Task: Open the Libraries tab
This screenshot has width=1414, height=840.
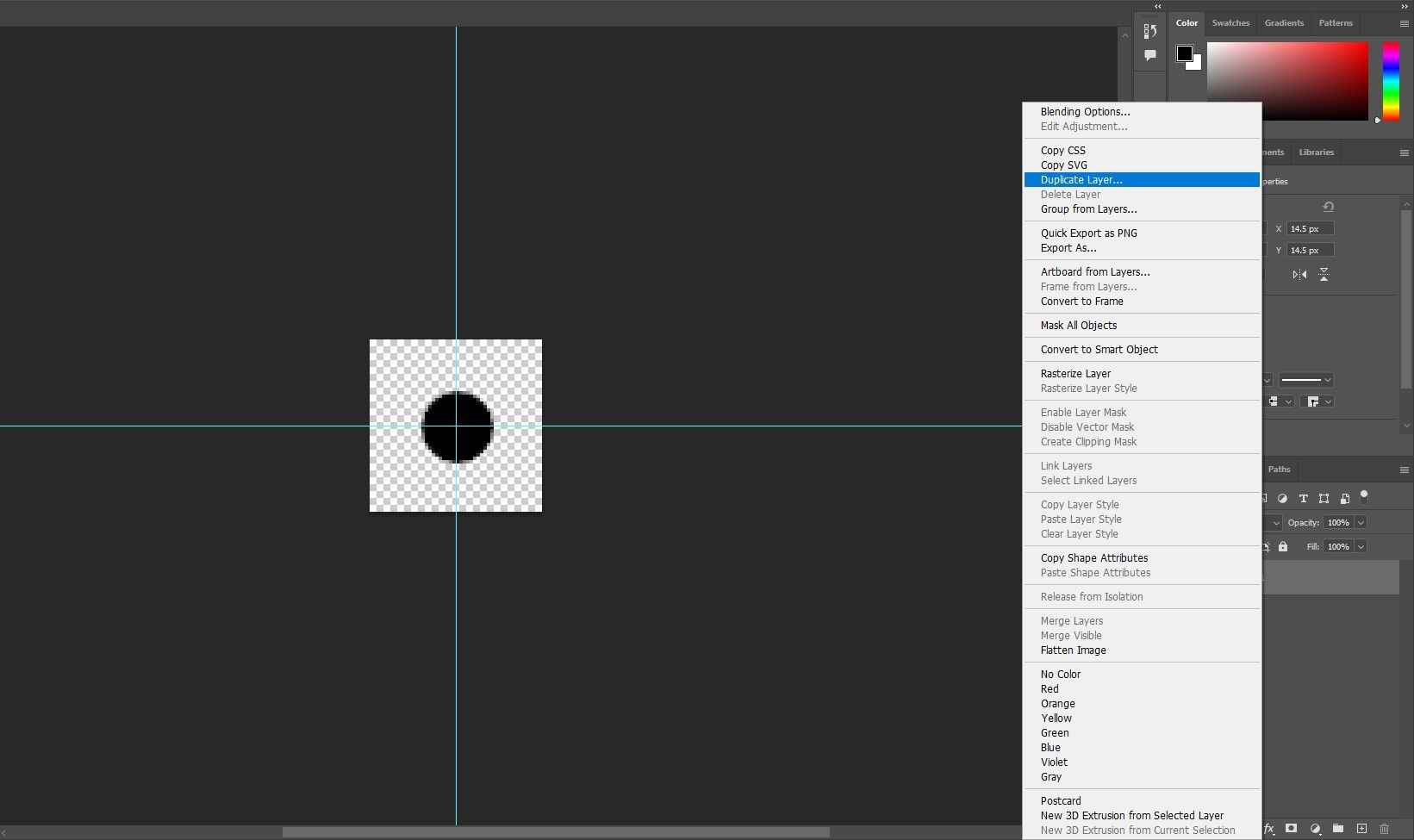Action: click(1316, 152)
